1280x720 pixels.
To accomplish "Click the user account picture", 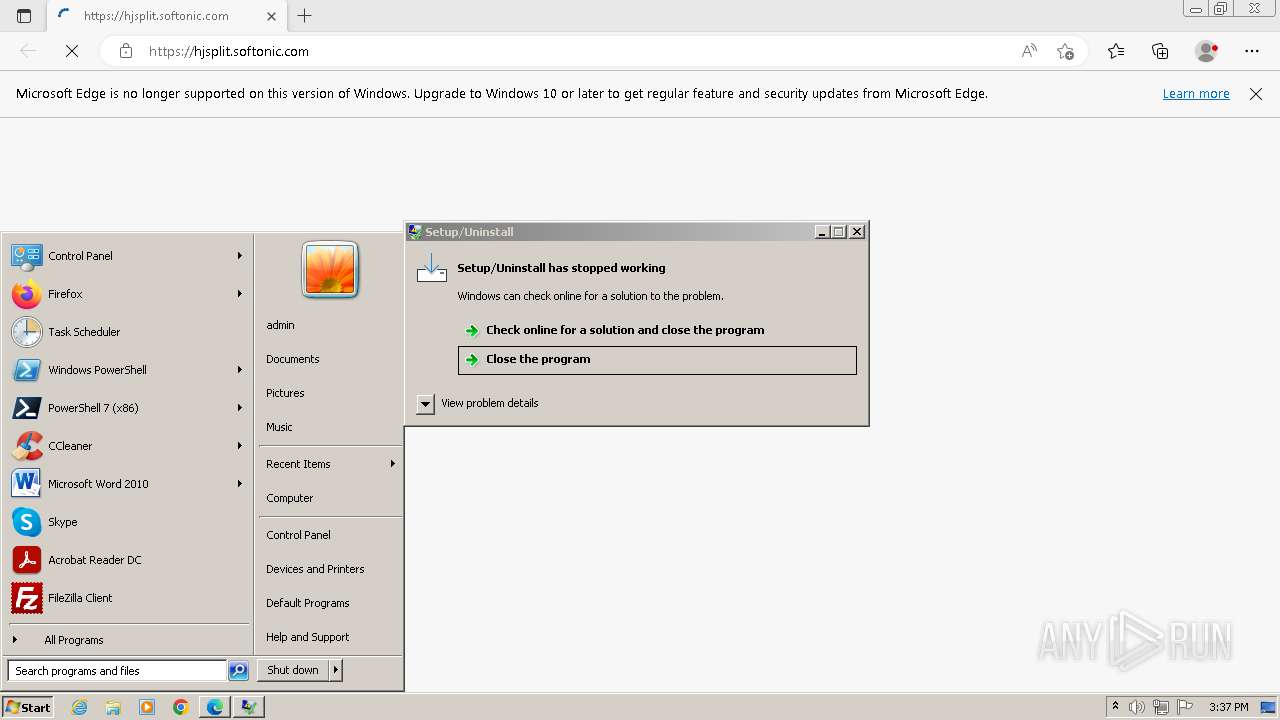I will point(330,270).
